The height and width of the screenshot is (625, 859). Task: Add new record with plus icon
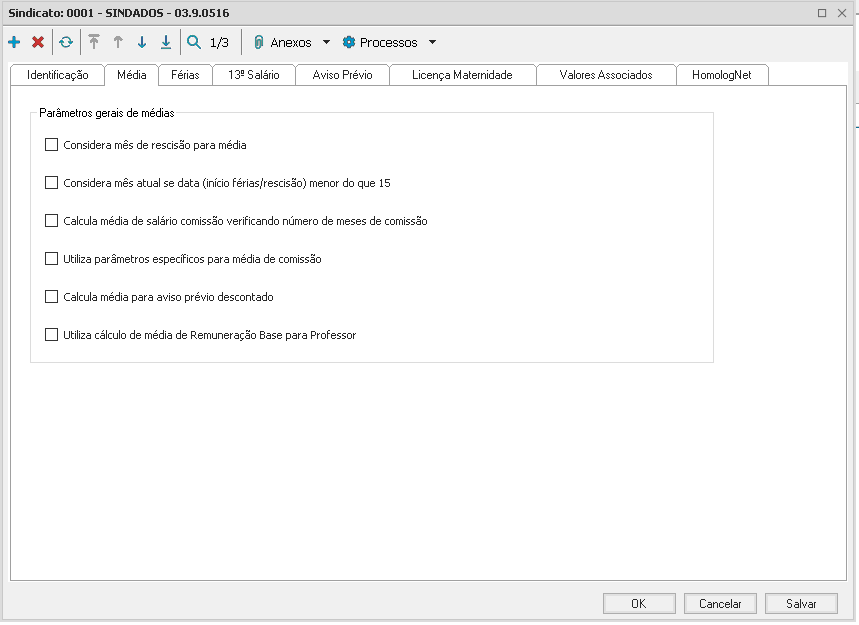click(x=14, y=42)
